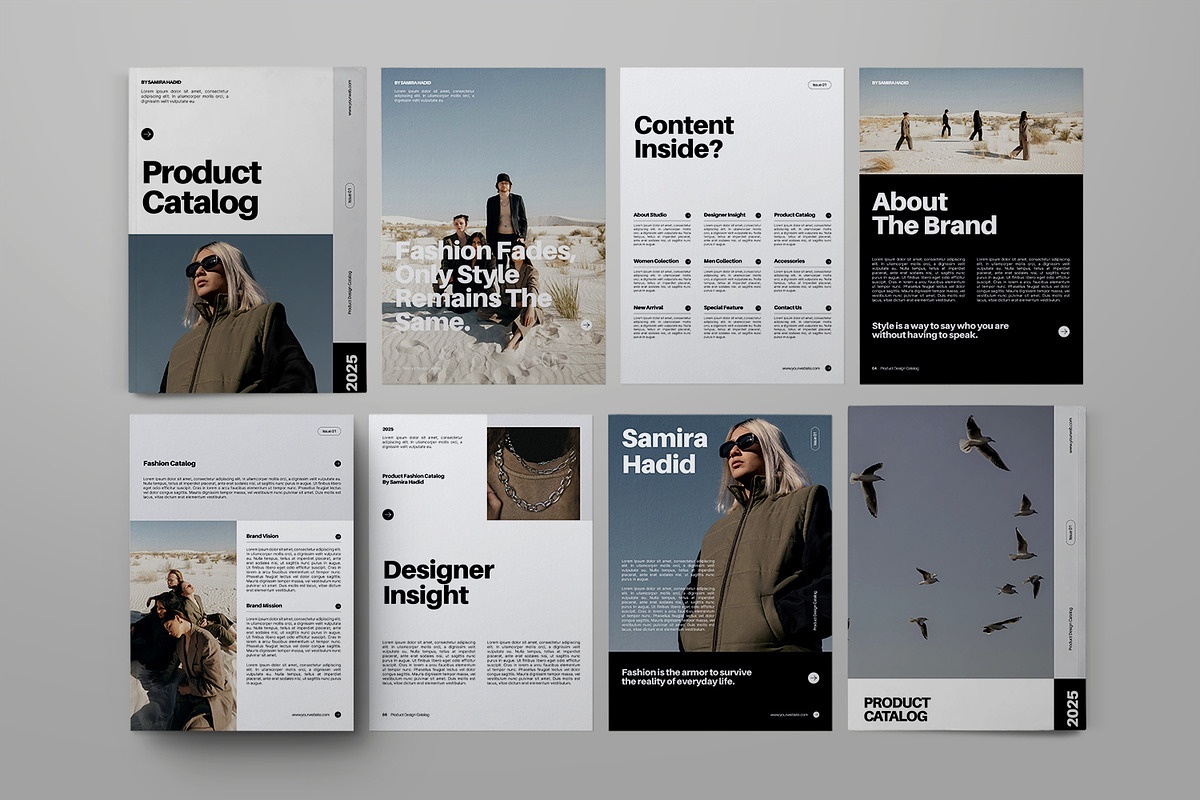1200x800 pixels.
Task: Click the Brand Vision heading
Action: click(262, 537)
